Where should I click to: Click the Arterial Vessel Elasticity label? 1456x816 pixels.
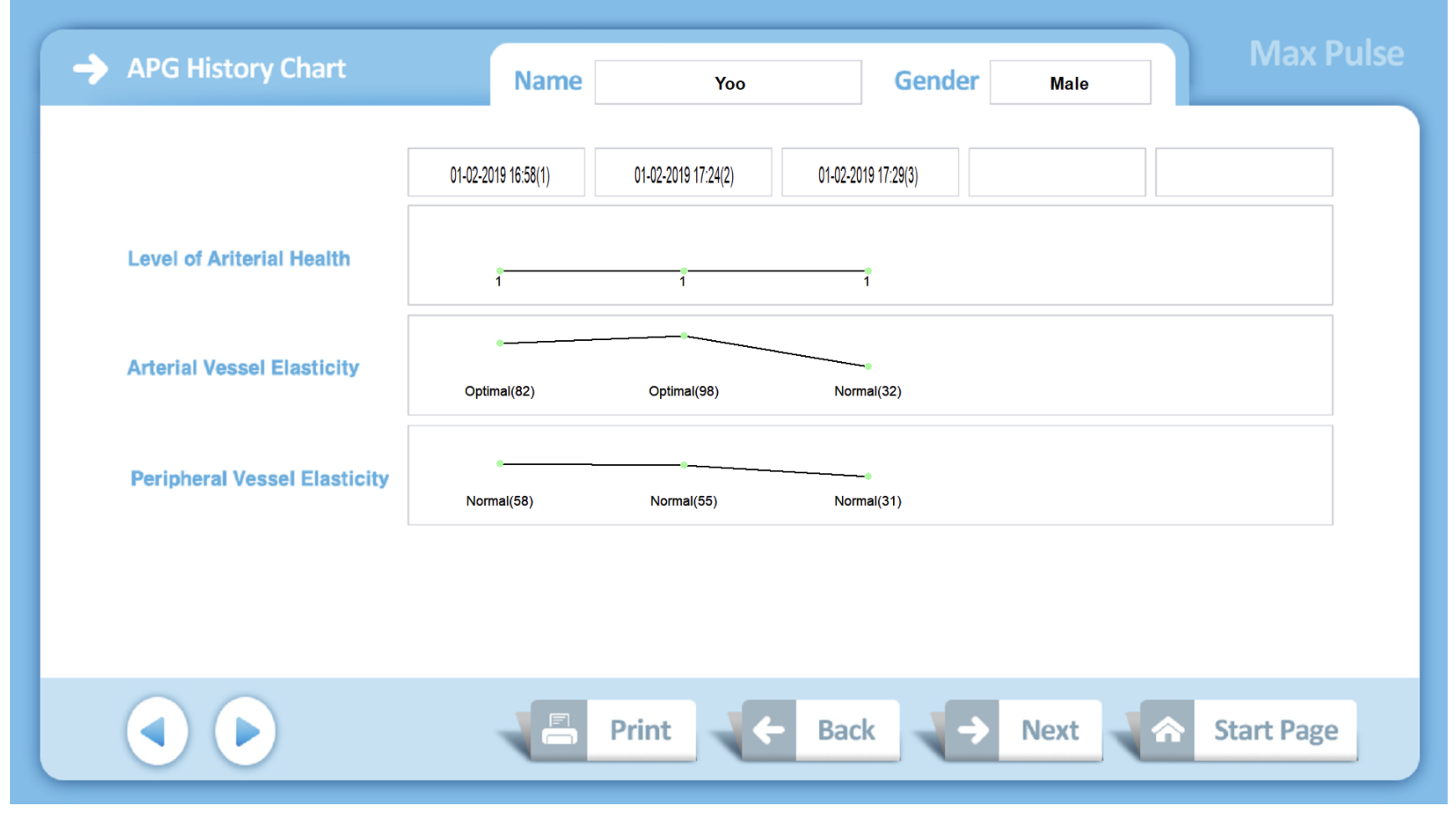(243, 368)
